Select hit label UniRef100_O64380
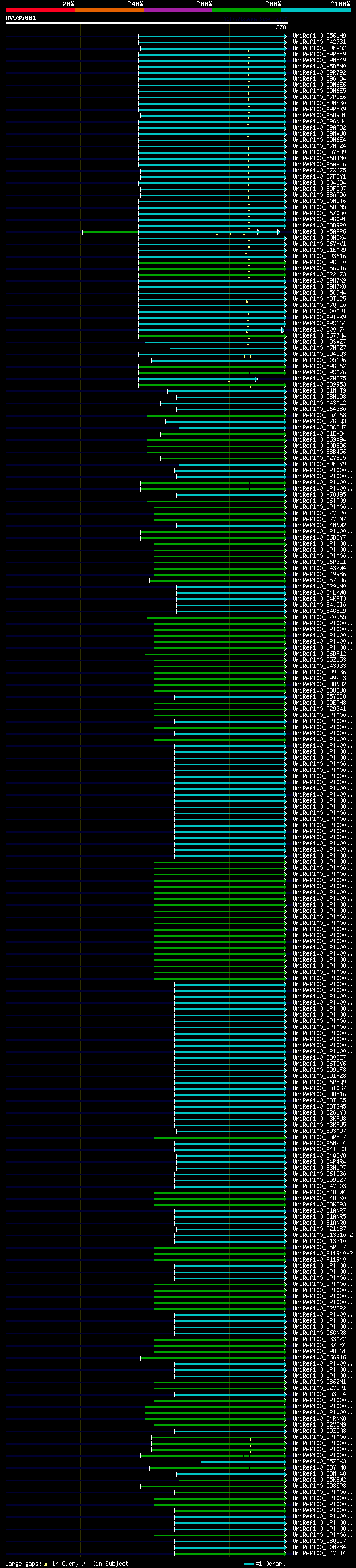This screenshot has height=1568, width=356. click(319, 409)
